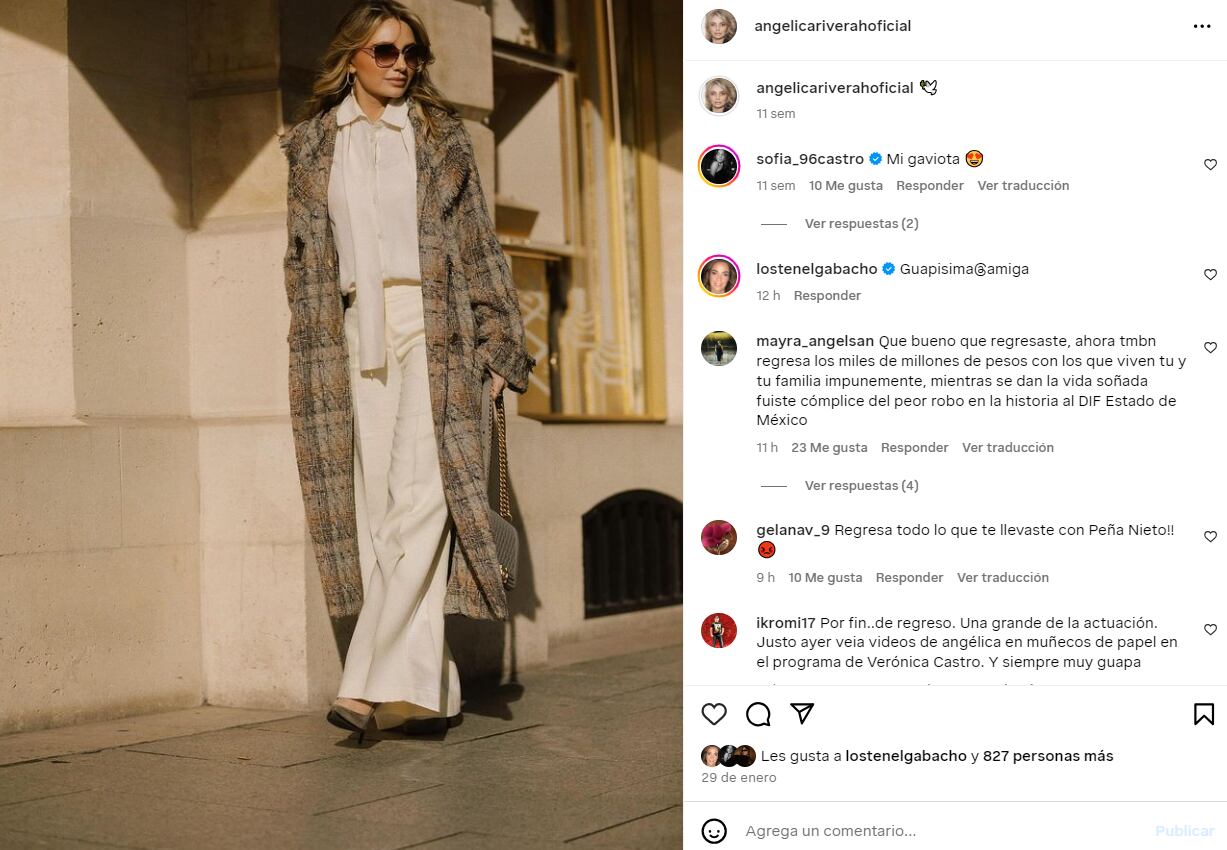Like lostenelgabacho's comment heart
Screen dimensions: 1227x850
1210,275
